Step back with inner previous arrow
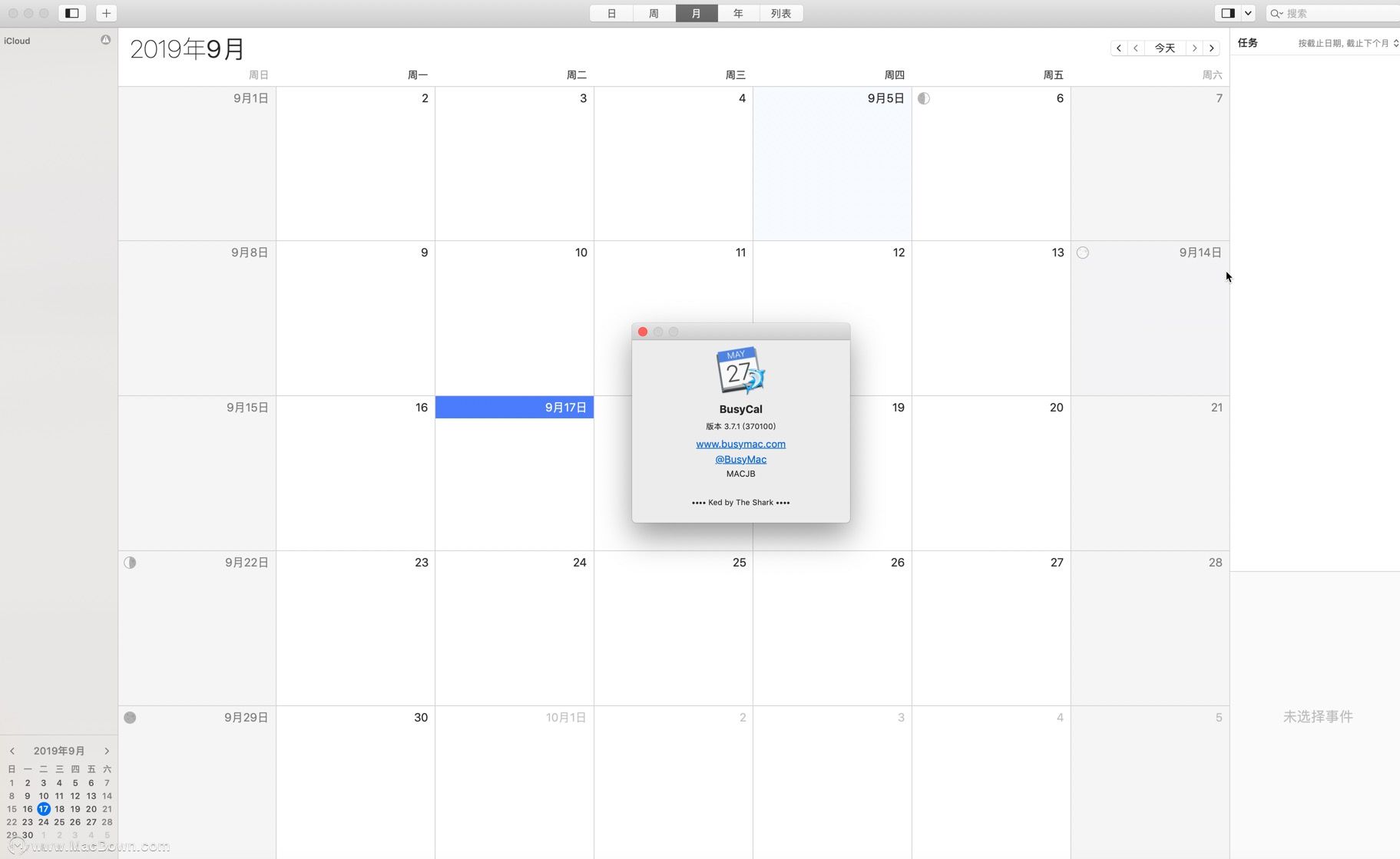 tap(1136, 48)
